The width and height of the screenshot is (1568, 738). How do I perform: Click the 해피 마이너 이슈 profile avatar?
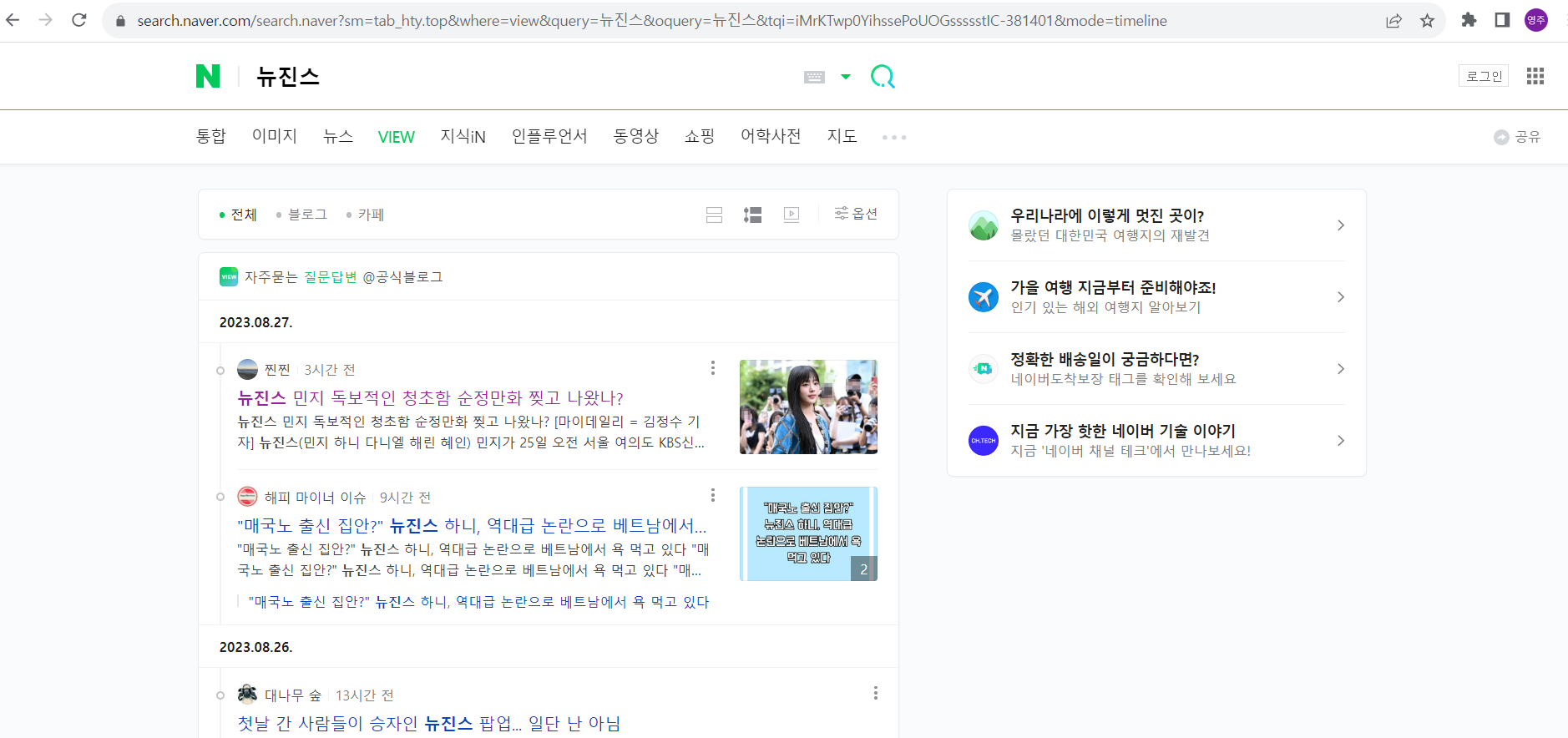[247, 497]
